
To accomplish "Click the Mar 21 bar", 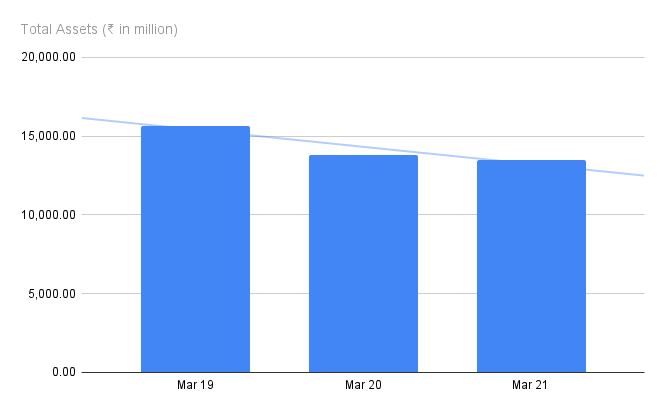I will coord(531,266).
